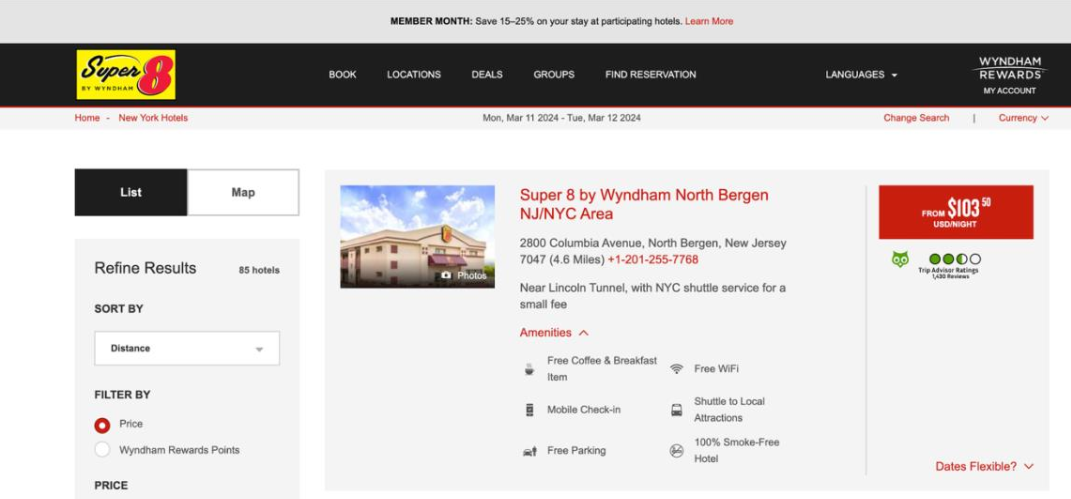The image size is (1071, 499).
Task: Click the Refine Results heading
Action: pos(145,268)
